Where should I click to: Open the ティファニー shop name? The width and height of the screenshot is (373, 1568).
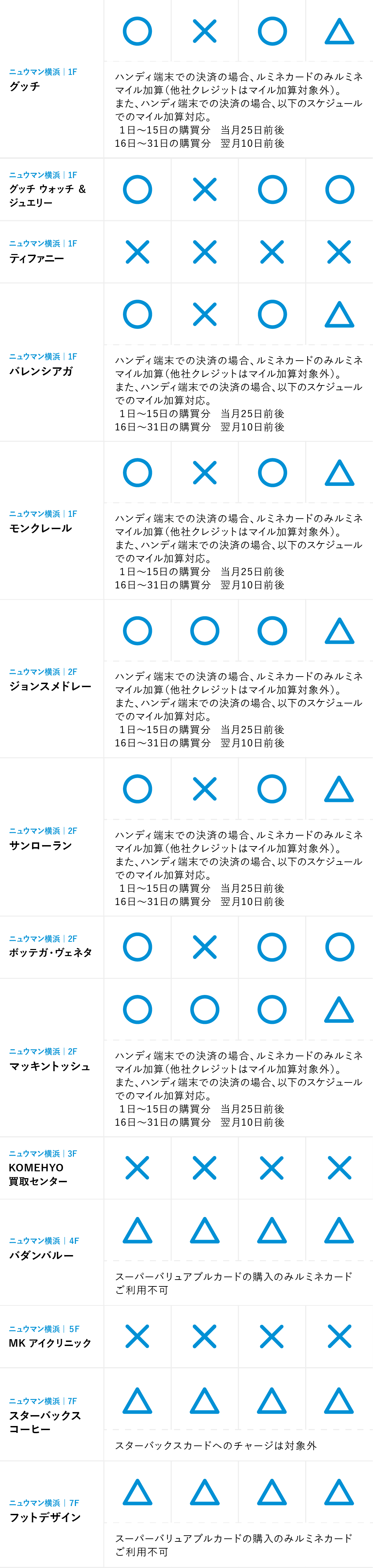pos(36,259)
